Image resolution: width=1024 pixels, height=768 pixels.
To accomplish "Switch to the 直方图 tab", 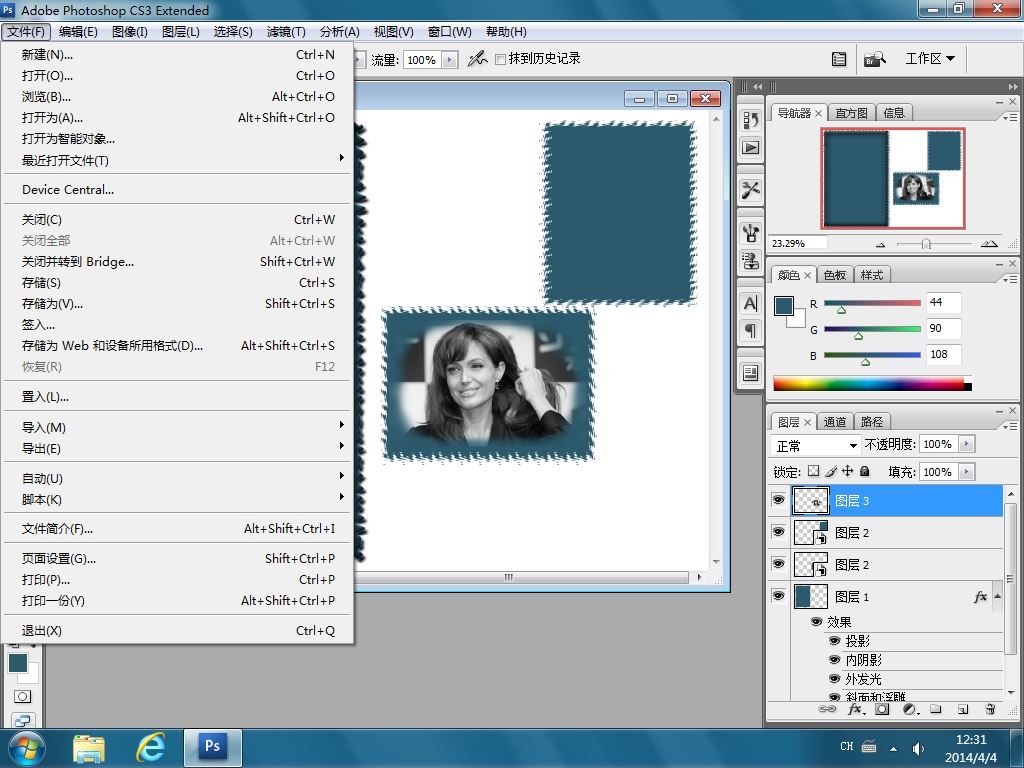I will pyautogui.click(x=851, y=113).
